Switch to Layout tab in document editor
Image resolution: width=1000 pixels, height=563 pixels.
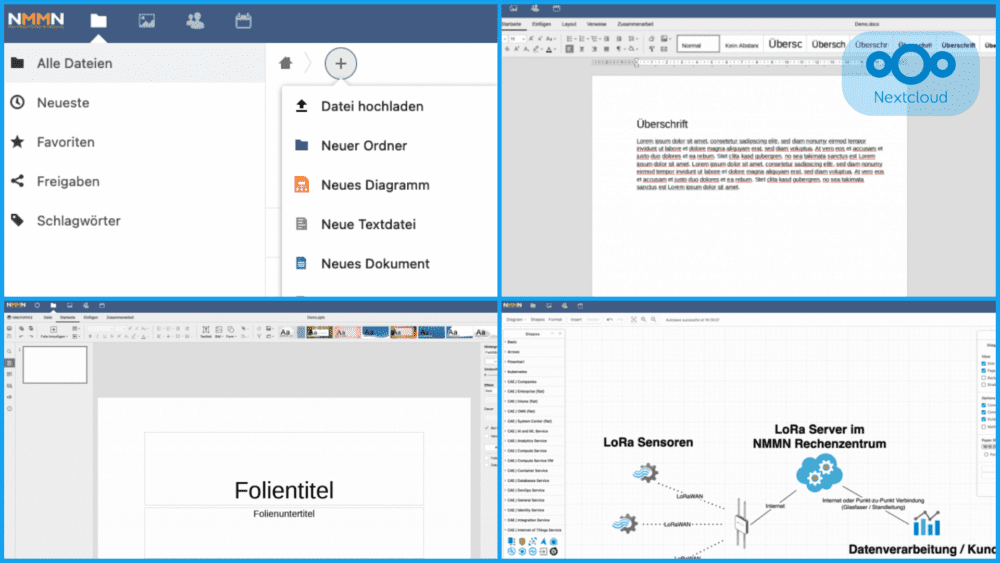569,24
